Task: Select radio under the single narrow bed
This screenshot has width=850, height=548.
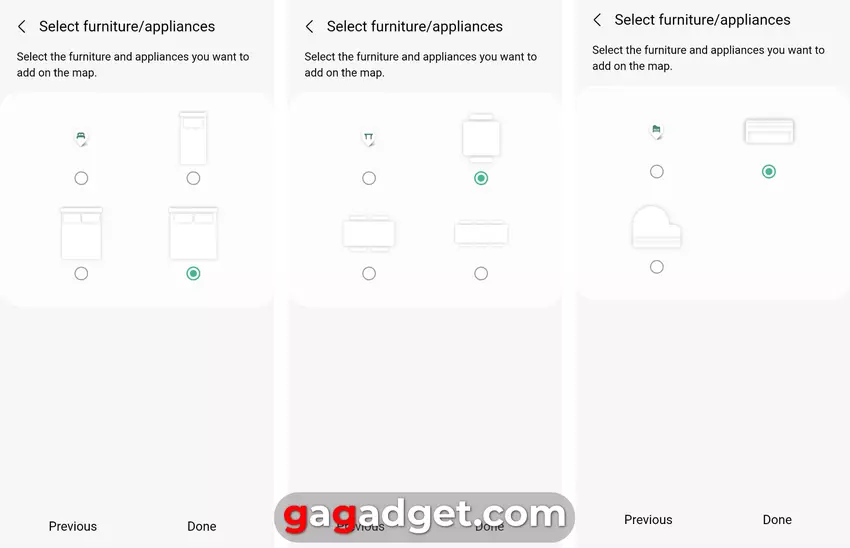Action: tap(193, 178)
